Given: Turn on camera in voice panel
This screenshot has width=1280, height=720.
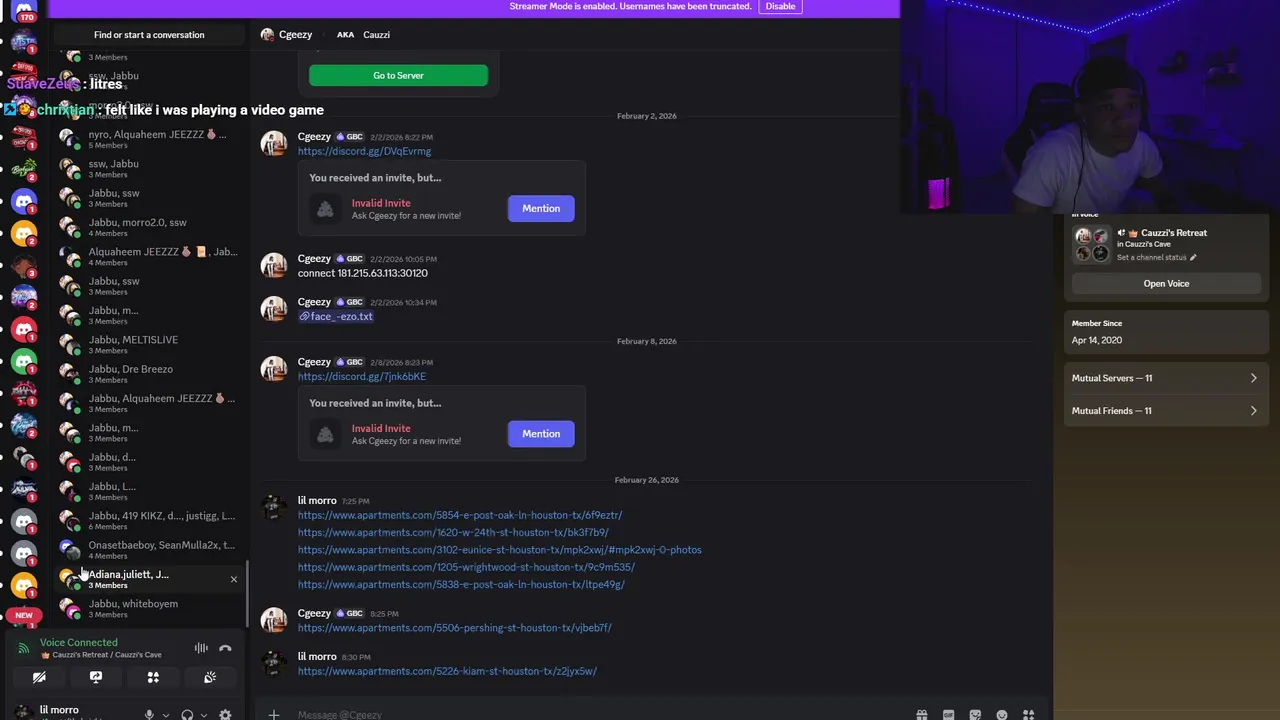Looking at the screenshot, I should pos(39,678).
